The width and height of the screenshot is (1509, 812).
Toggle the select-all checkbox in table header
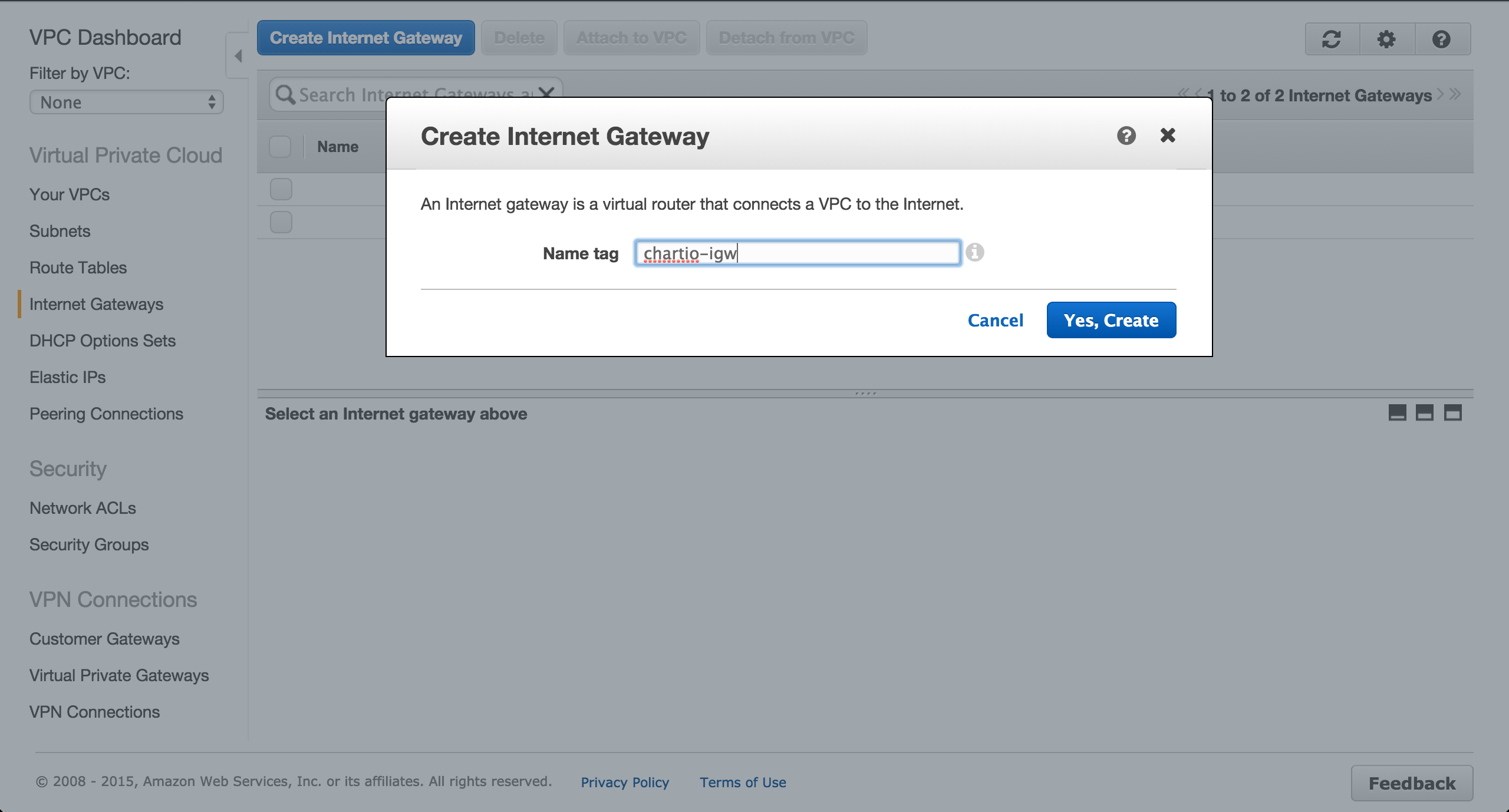tap(280, 146)
